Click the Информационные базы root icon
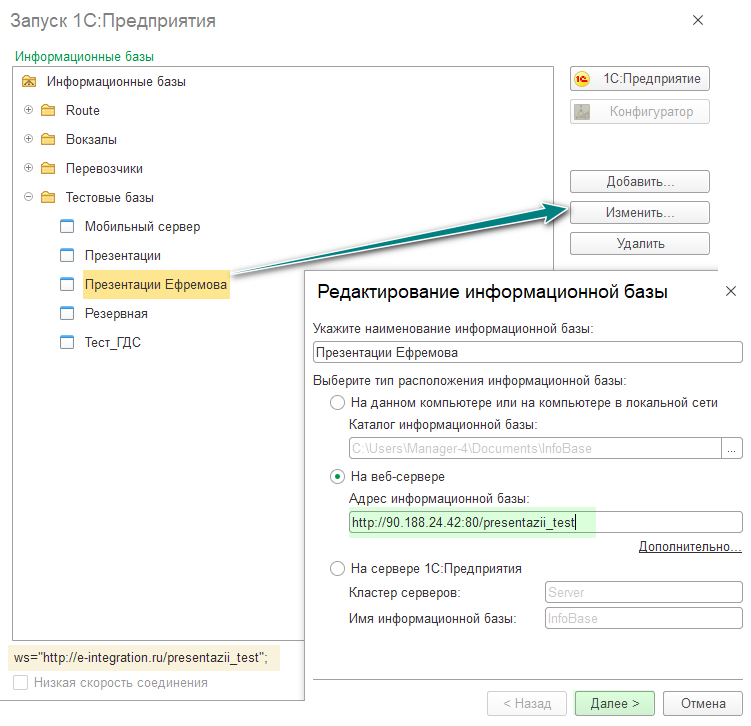Screen dimensions: 751x726 point(29,82)
